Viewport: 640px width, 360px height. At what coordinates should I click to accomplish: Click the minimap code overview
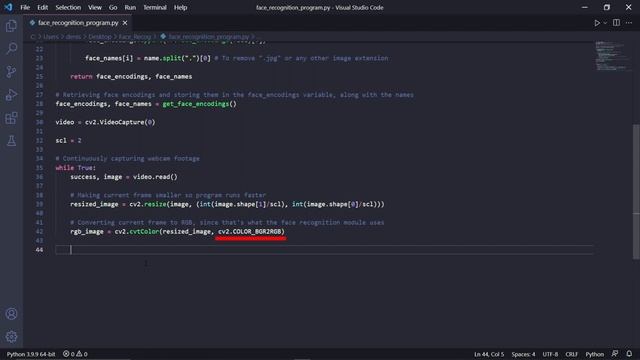612,56
